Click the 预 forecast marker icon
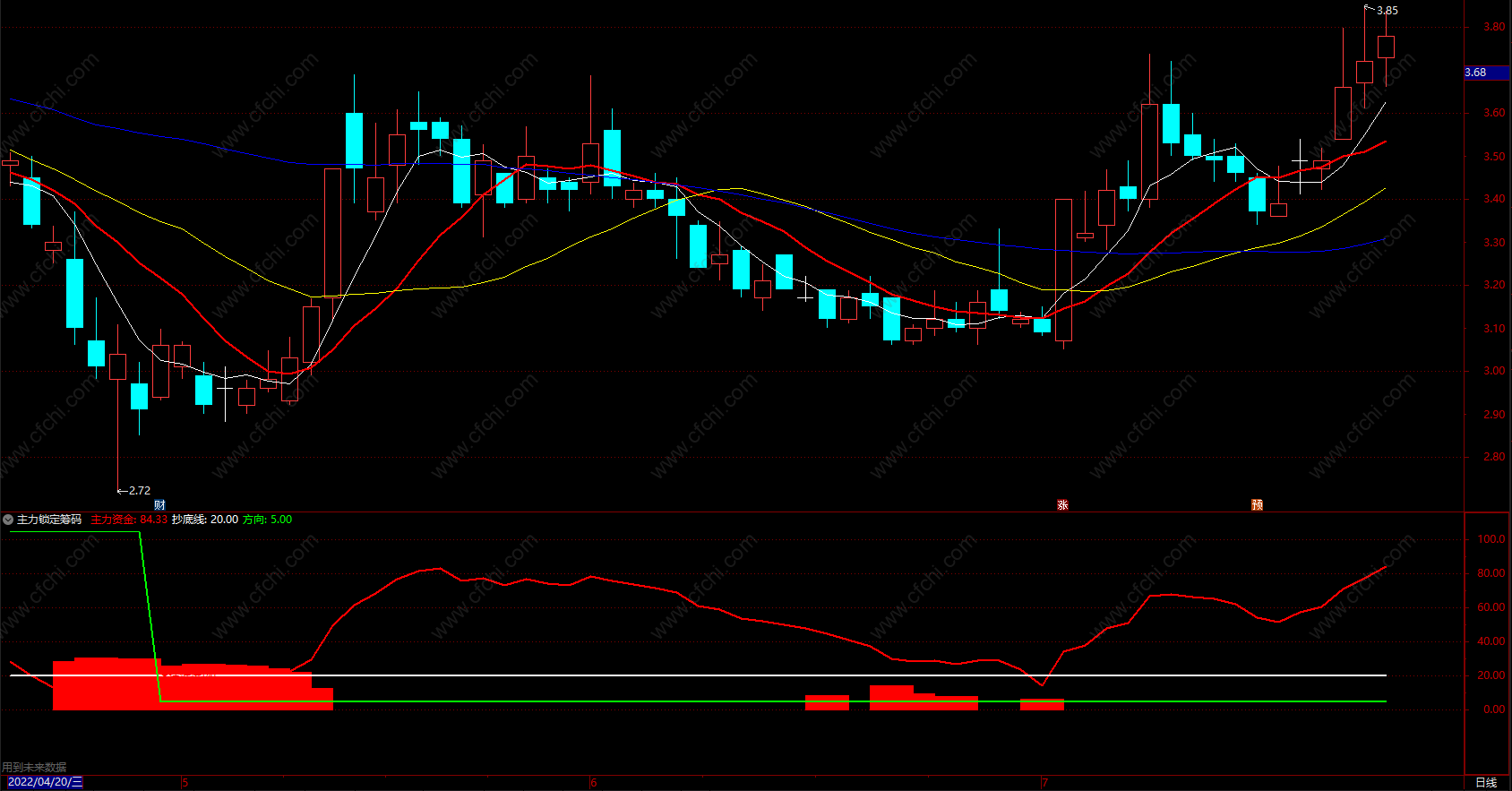 click(x=1258, y=505)
